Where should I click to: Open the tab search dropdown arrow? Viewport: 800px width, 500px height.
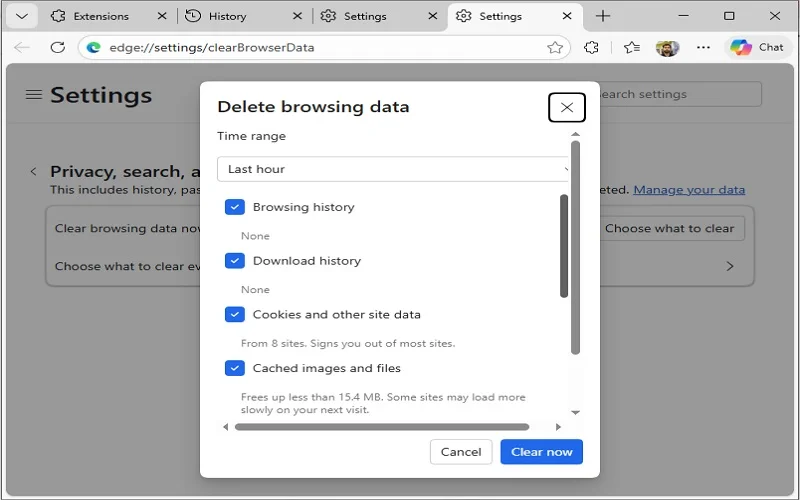[x=22, y=16]
